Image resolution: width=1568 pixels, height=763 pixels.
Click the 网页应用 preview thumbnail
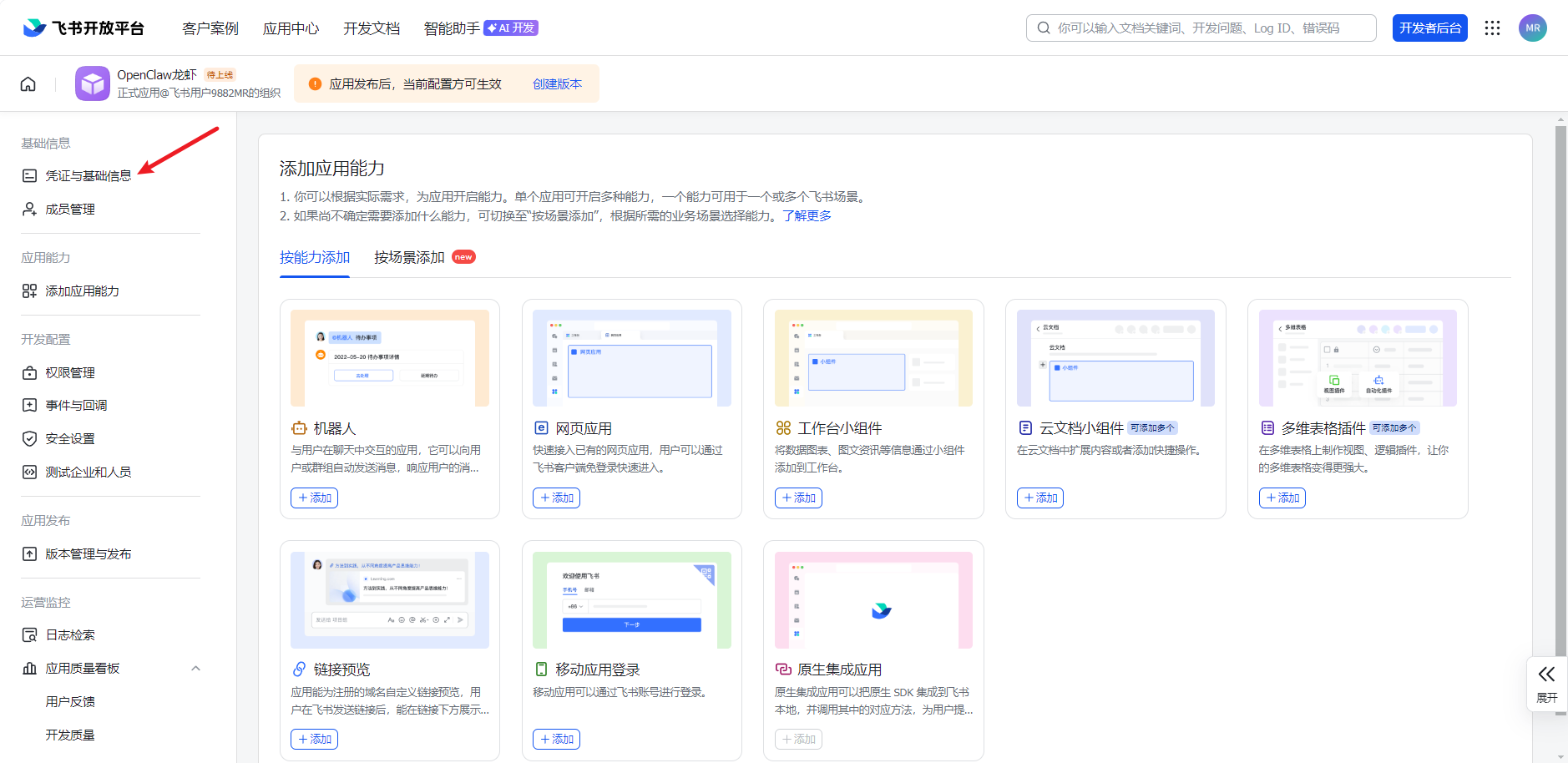pos(631,358)
